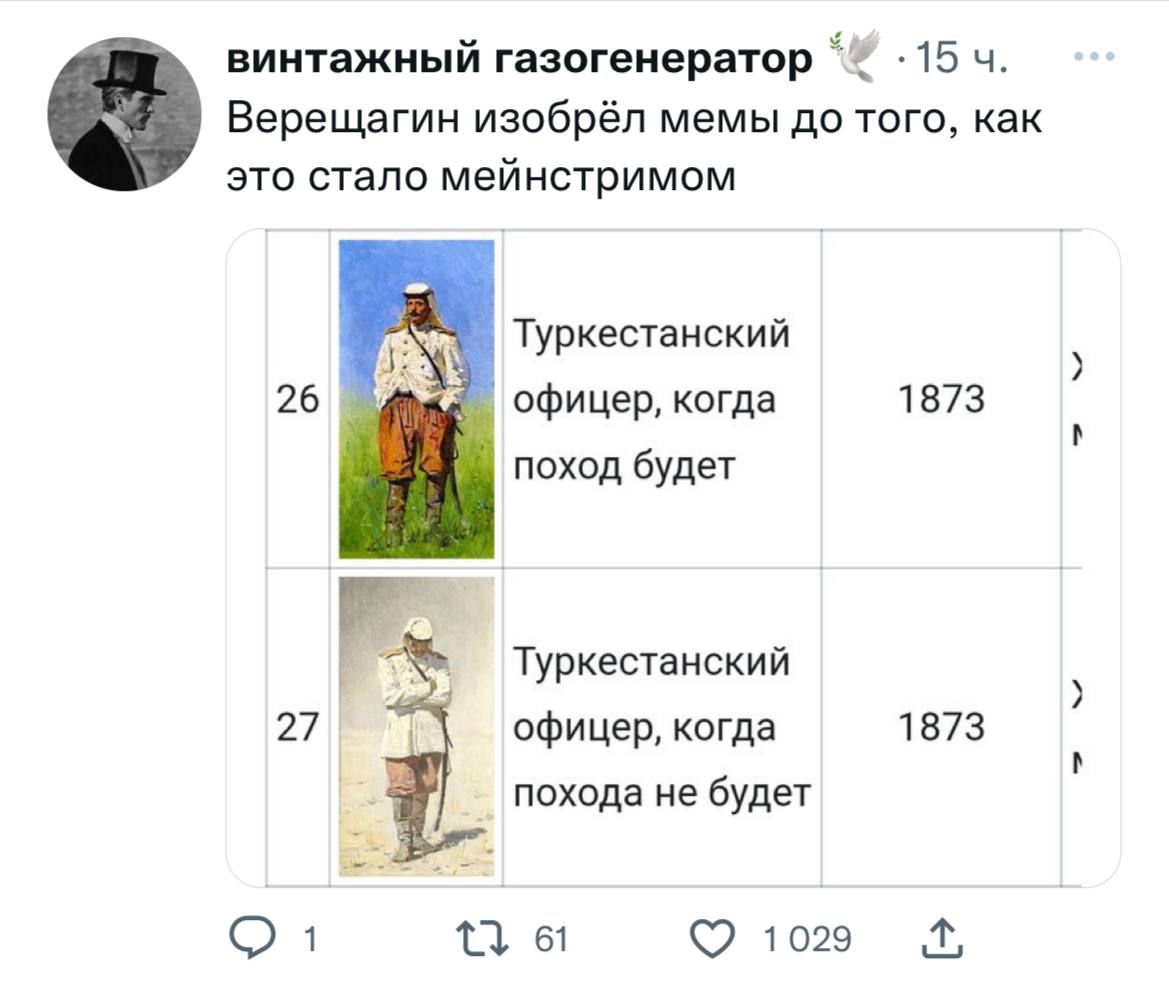Open painting thumbnail in row 26
The height and width of the screenshot is (983, 1169).
click(x=416, y=399)
